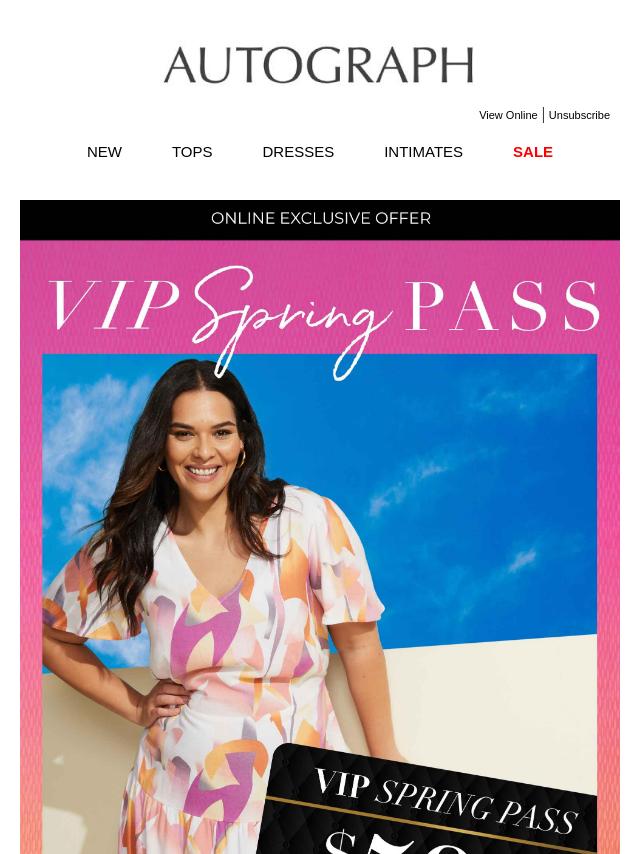The height and width of the screenshot is (854, 640).
Task: Select the red SALE menu item
Action: [x=533, y=152]
